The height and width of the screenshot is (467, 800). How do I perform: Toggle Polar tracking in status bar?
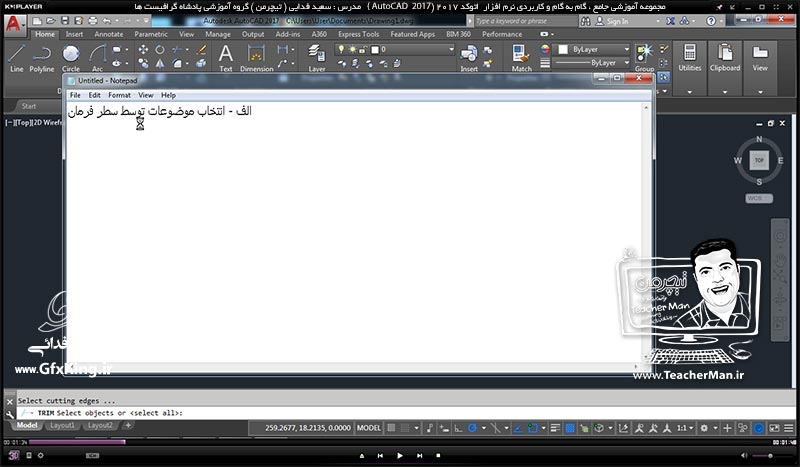(472, 428)
